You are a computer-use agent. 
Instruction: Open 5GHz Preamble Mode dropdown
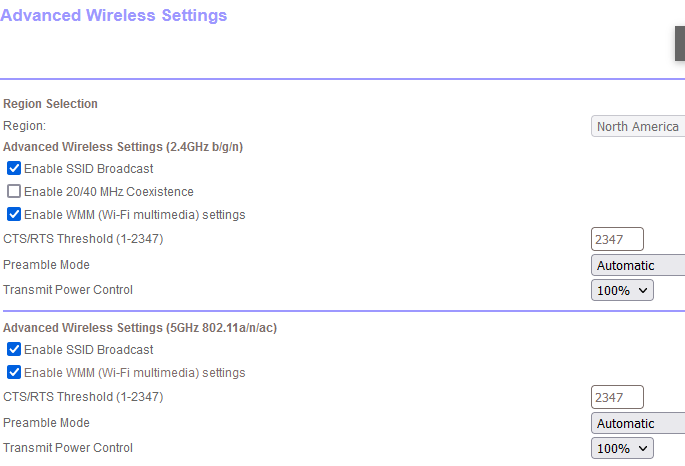(638, 423)
